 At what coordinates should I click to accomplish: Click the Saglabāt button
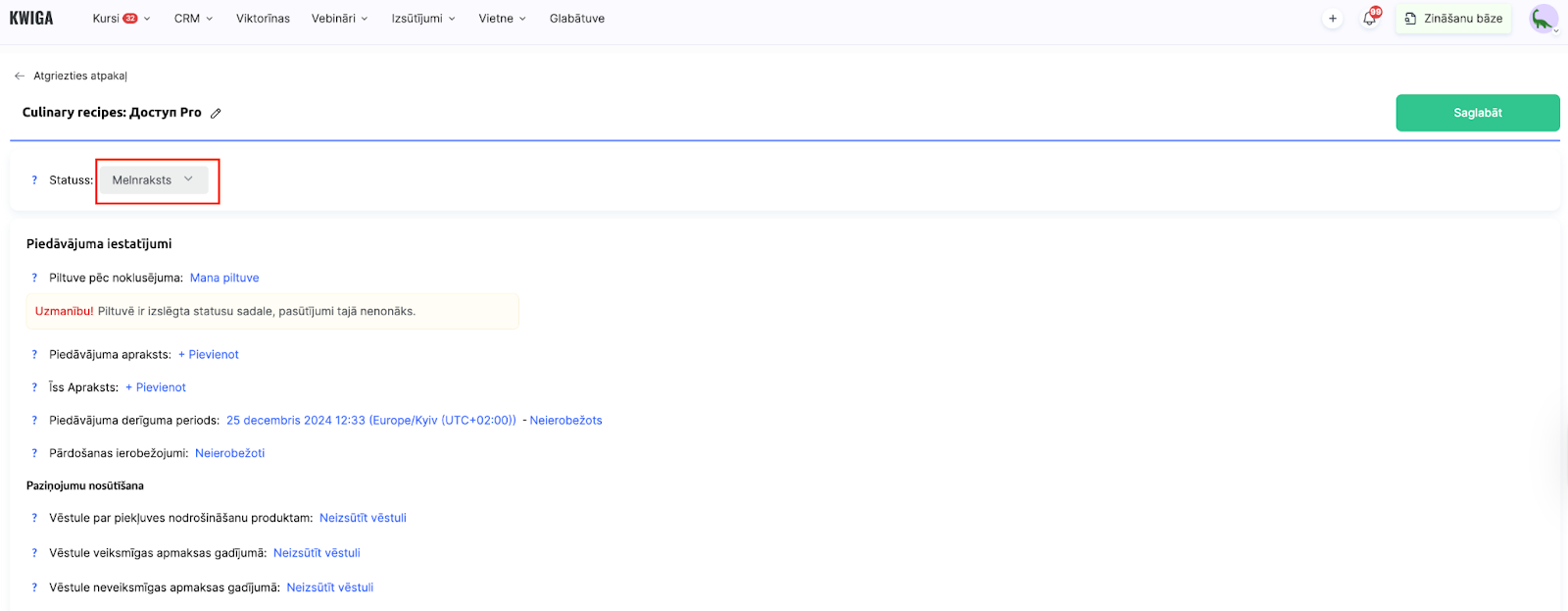click(1478, 113)
